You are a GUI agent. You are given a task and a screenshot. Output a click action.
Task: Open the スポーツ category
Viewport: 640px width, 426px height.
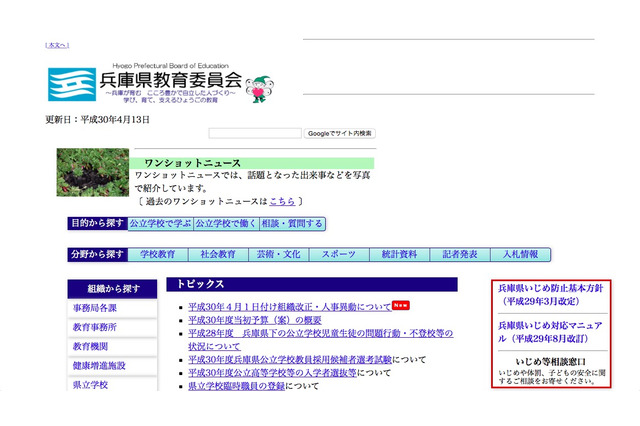click(x=339, y=254)
